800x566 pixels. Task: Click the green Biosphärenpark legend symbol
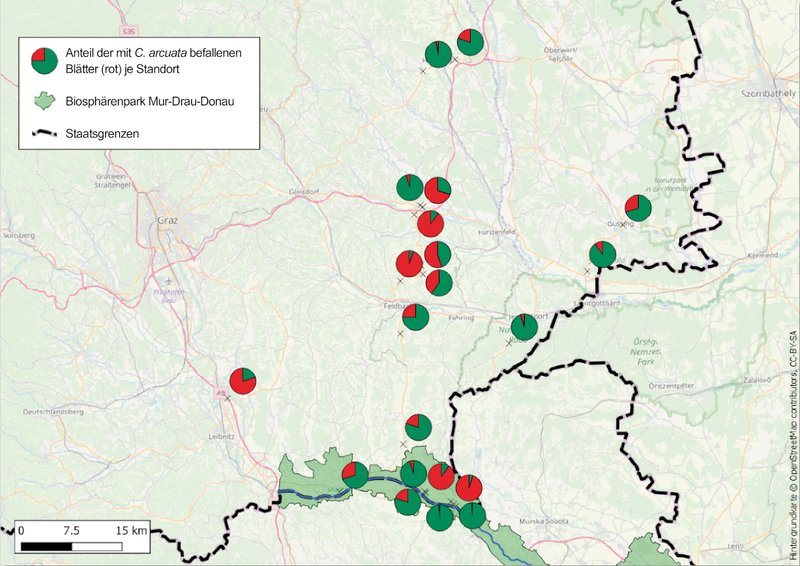tap(44, 101)
